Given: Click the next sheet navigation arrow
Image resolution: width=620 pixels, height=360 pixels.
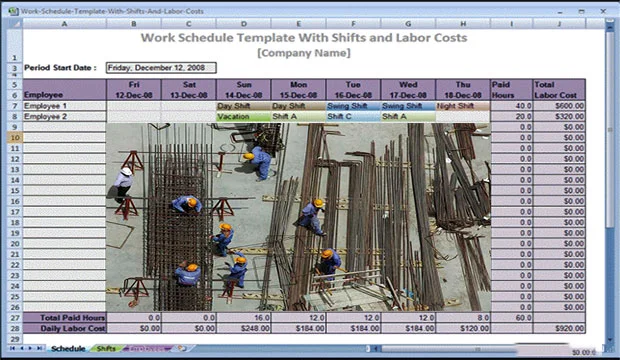Looking at the screenshot, I should [30, 348].
